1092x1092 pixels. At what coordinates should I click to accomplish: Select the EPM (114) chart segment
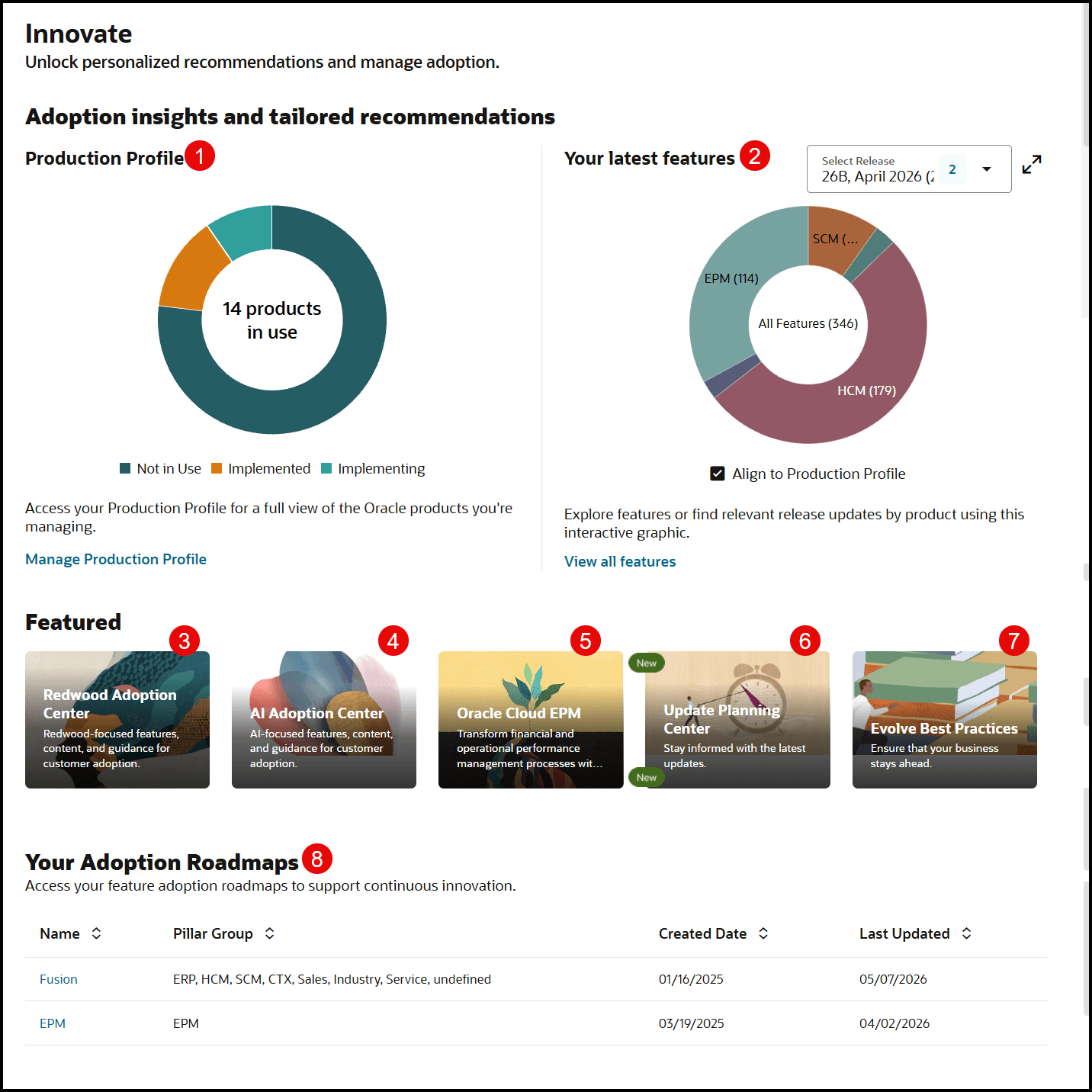pyautogui.click(x=731, y=278)
